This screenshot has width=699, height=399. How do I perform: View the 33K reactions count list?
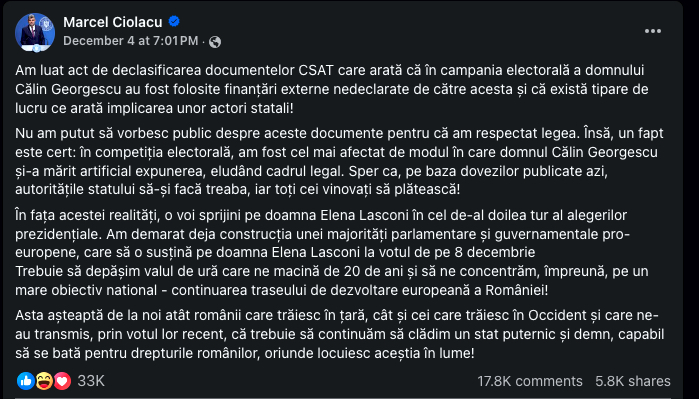pyautogui.click(x=91, y=381)
